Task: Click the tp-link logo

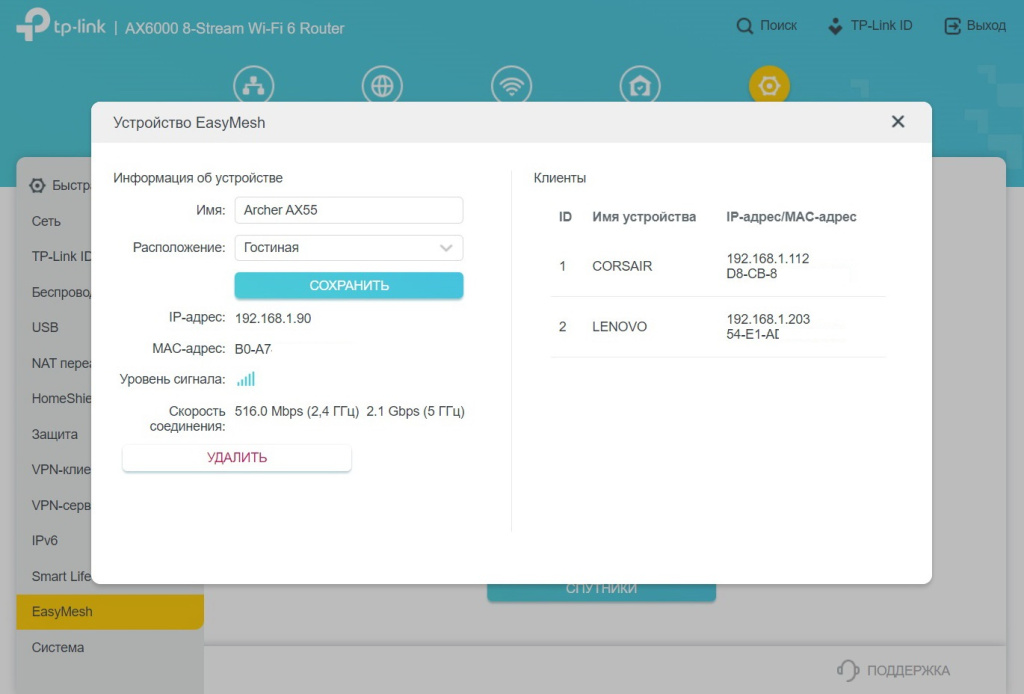Action: [61, 25]
